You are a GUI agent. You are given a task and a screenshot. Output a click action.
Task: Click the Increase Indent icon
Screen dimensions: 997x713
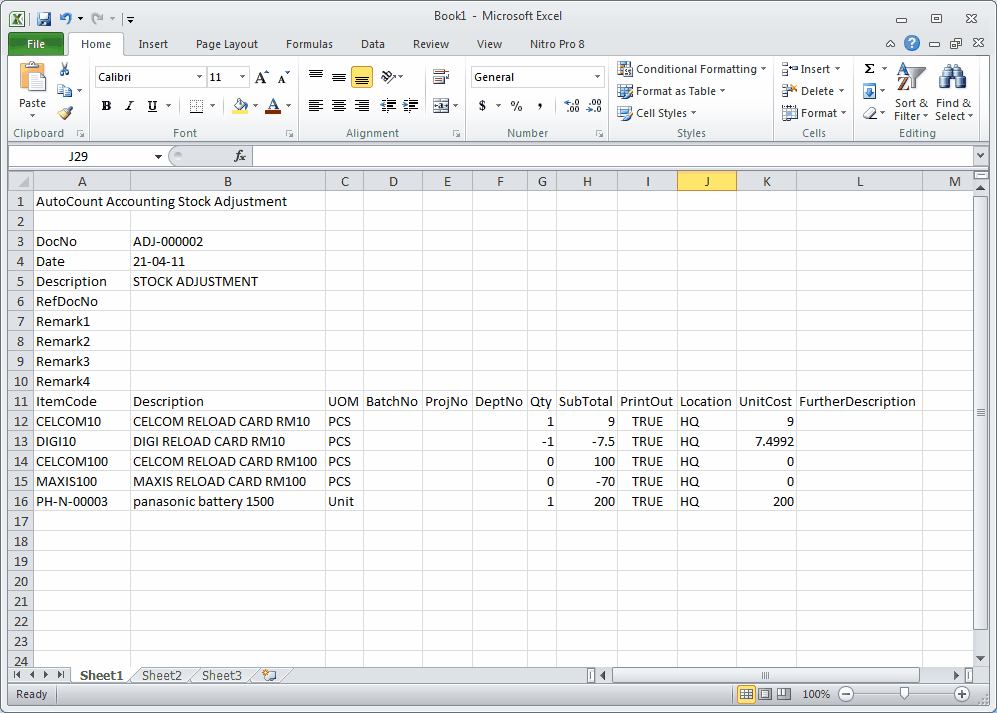click(x=411, y=106)
